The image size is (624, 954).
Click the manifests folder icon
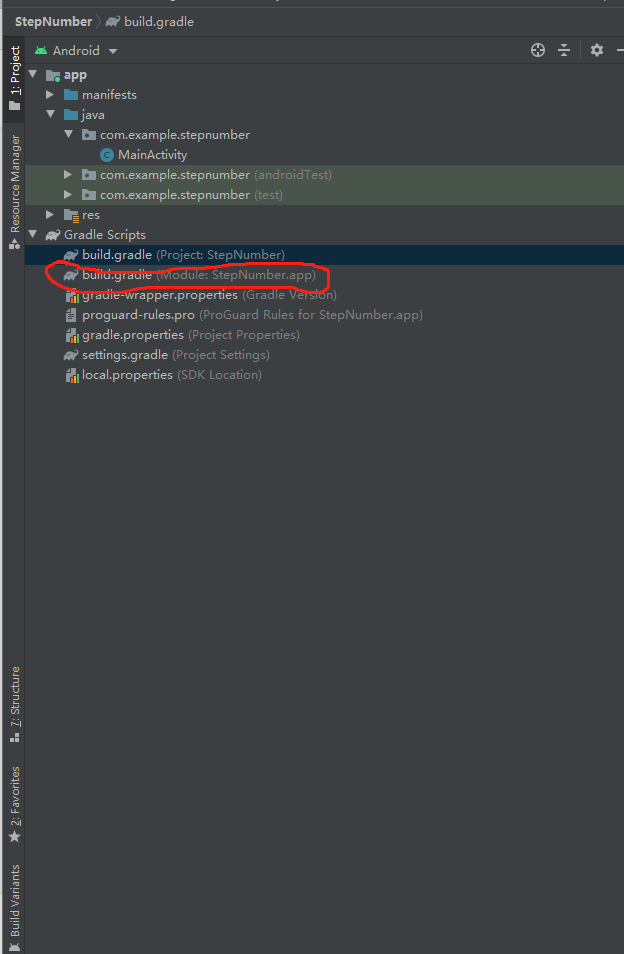click(x=71, y=94)
